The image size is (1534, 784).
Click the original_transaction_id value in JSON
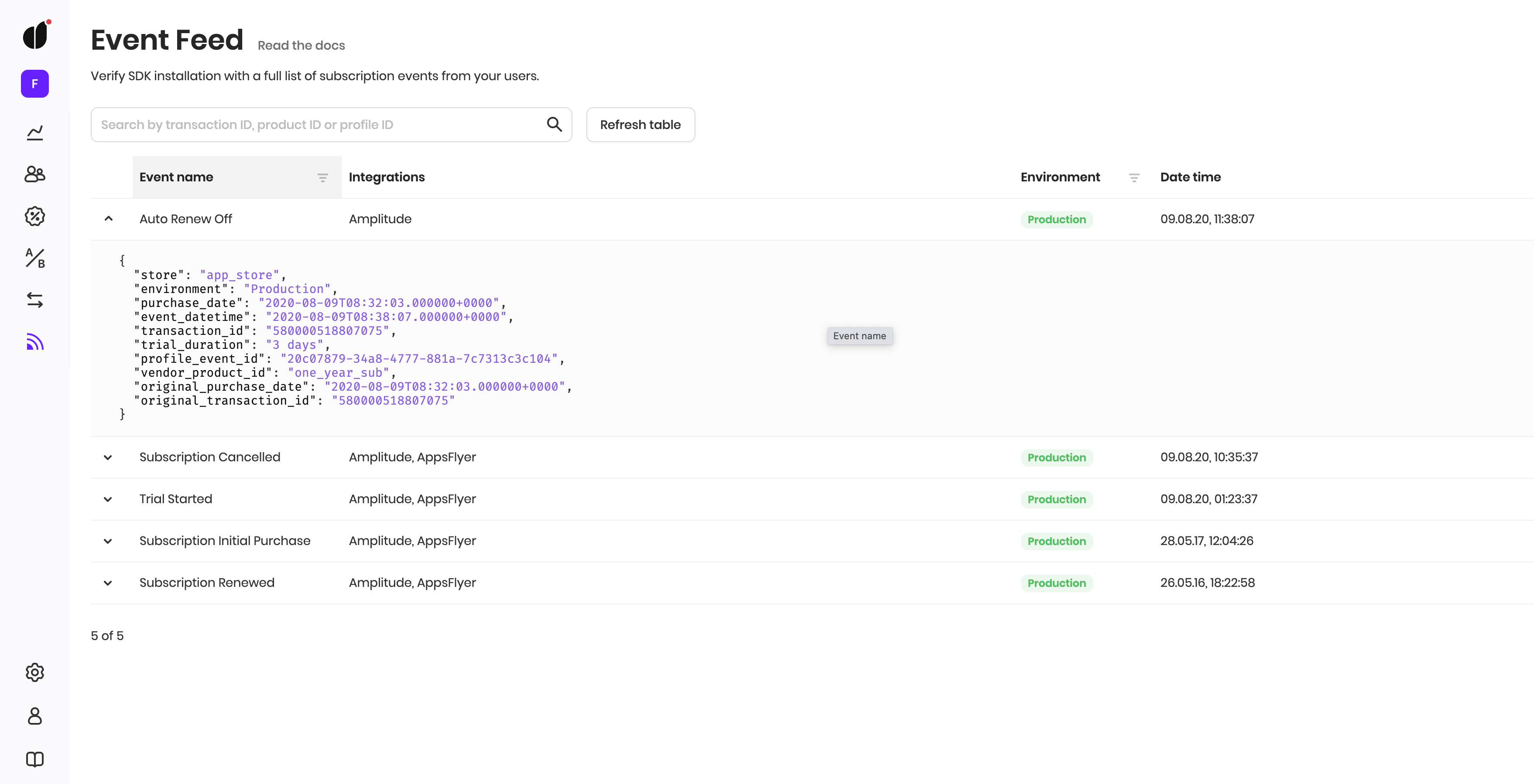pyautogui.click(x=394, y=401)
